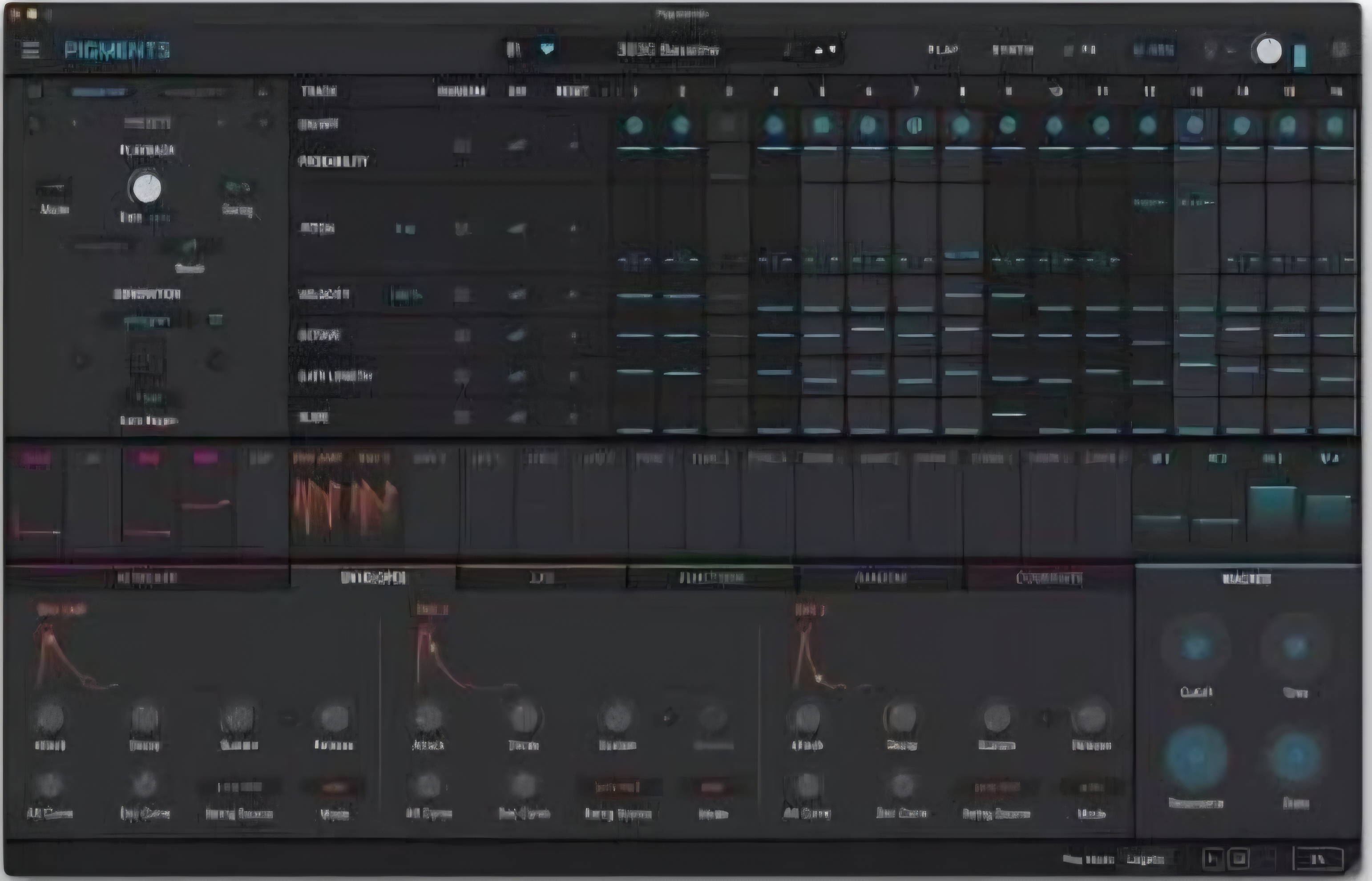The width and height of the screenshot is (1372, 881).
Task: Open the Keyboard modulation tab
Action: pyautogui.click(x=148, y=577)
